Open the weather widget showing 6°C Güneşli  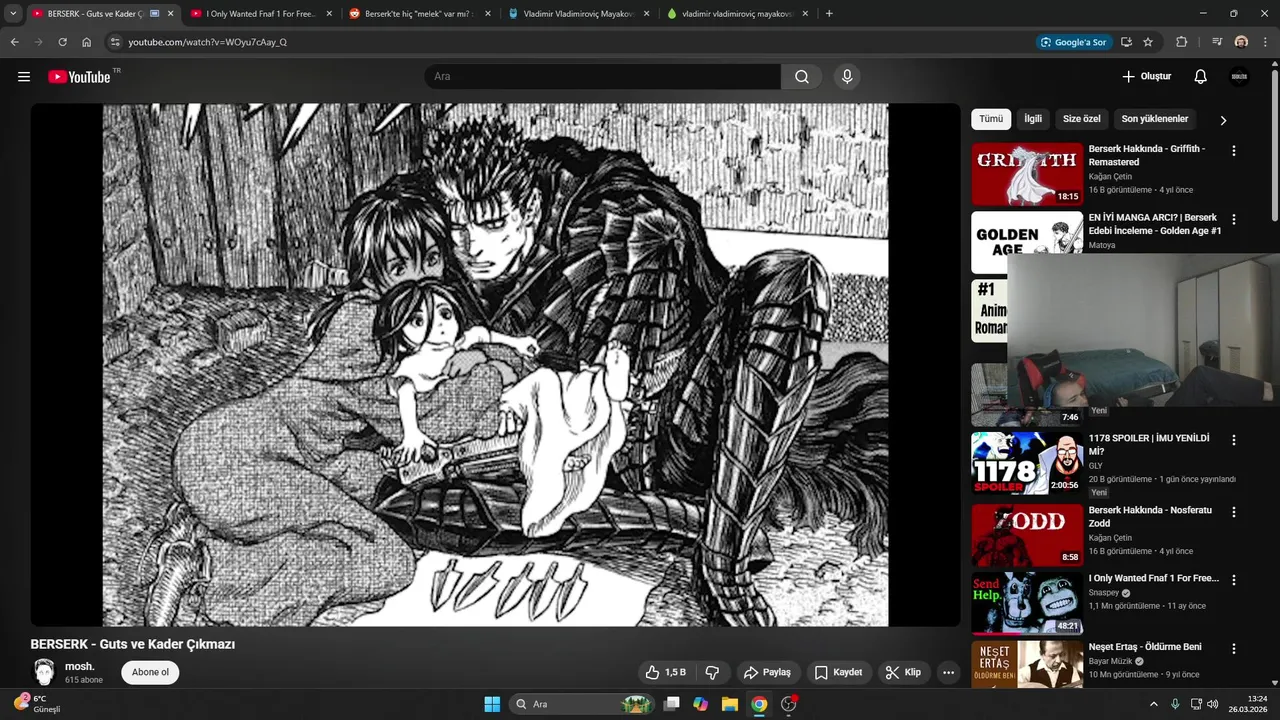click(x=38, y=704)
